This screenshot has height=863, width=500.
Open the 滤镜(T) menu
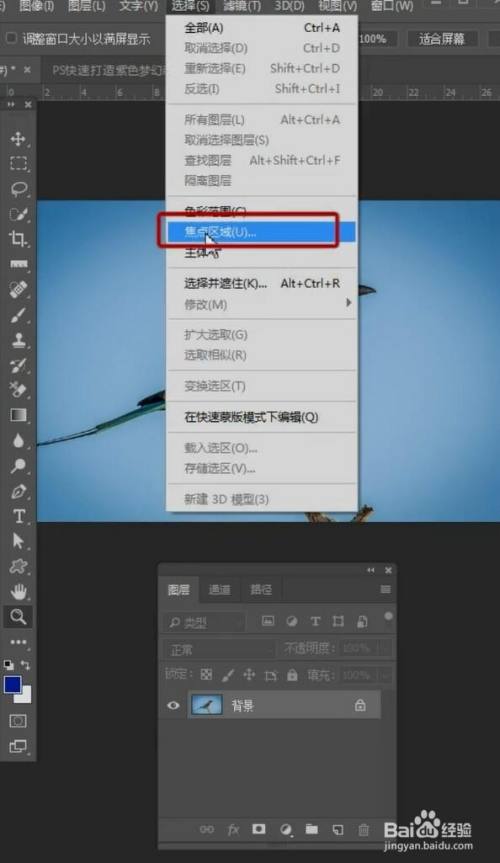tap(242, 6)
